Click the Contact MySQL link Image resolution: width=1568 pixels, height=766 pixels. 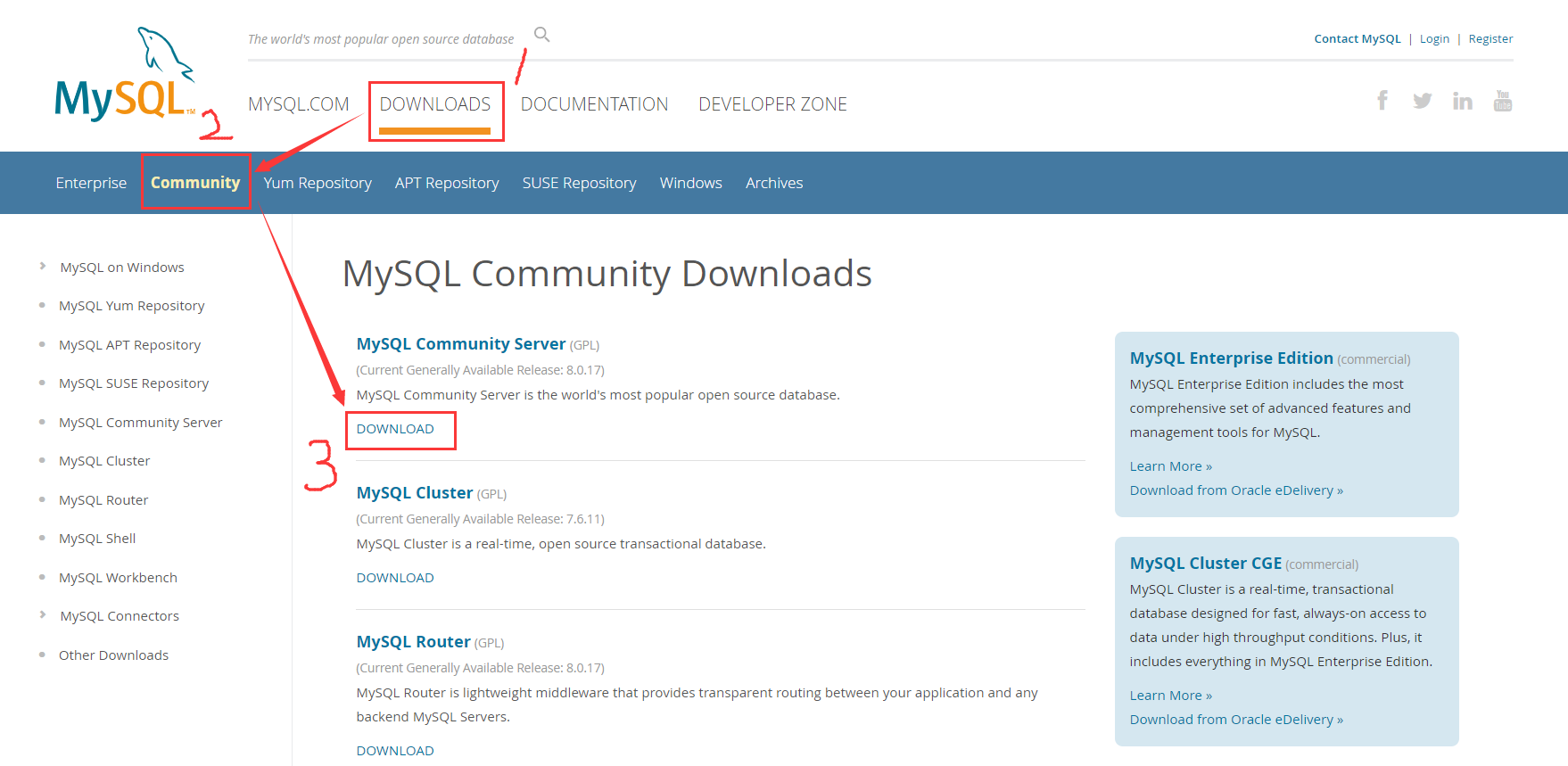click(1358, 38)
